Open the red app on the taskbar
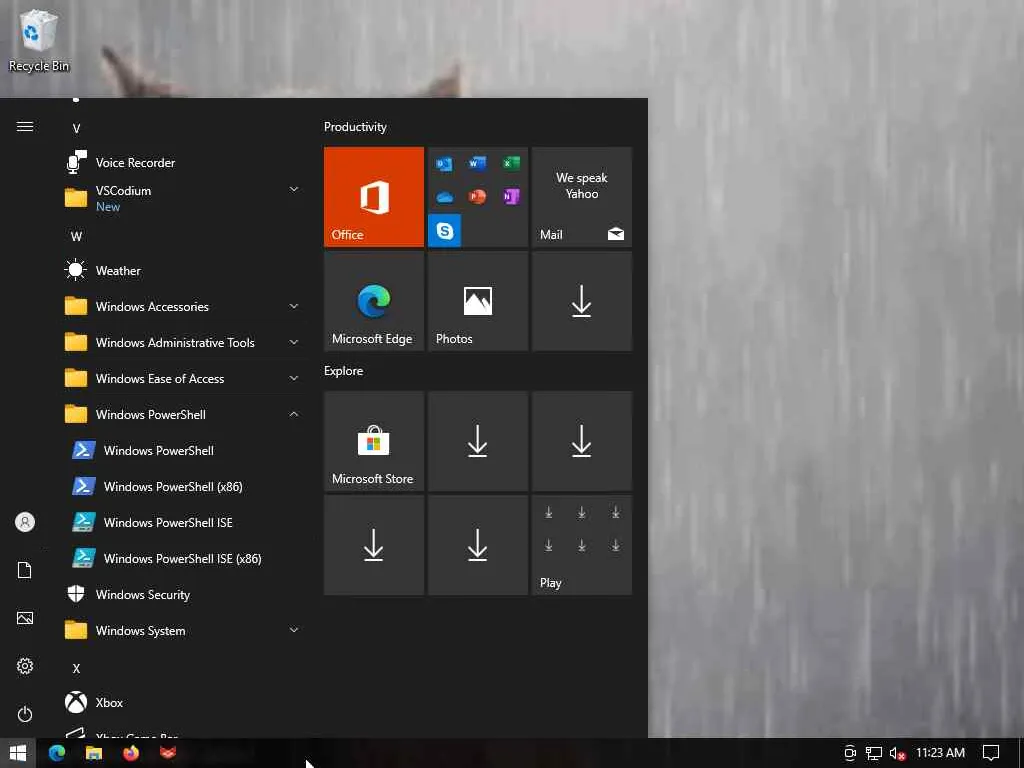Viewport: 1024px width, 768px height. tap(168, 753)
